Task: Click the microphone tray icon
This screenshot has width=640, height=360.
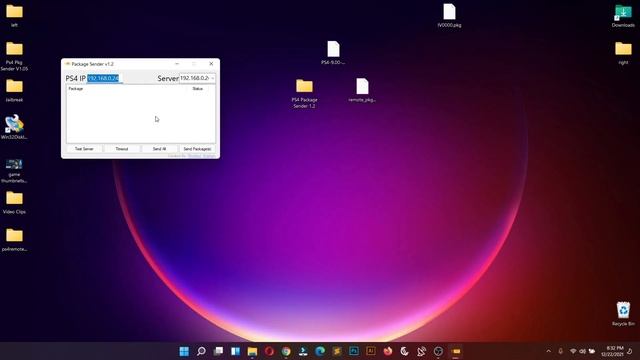Action: click(560, 351)
